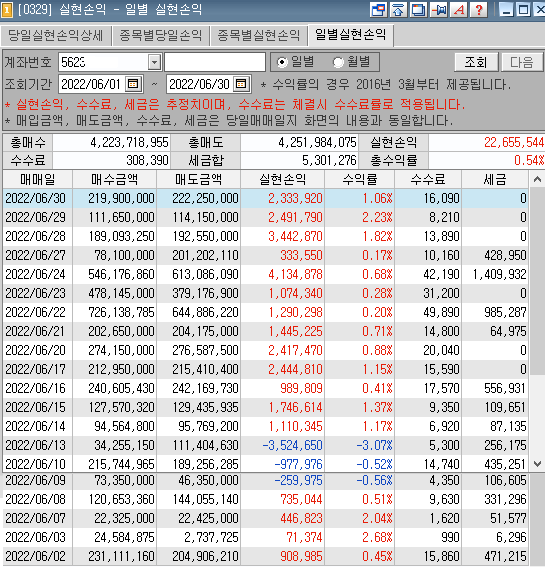Click the pushpin icon in title bar
The height and width of the screenshot is (567, 545).
coord(439,9)
